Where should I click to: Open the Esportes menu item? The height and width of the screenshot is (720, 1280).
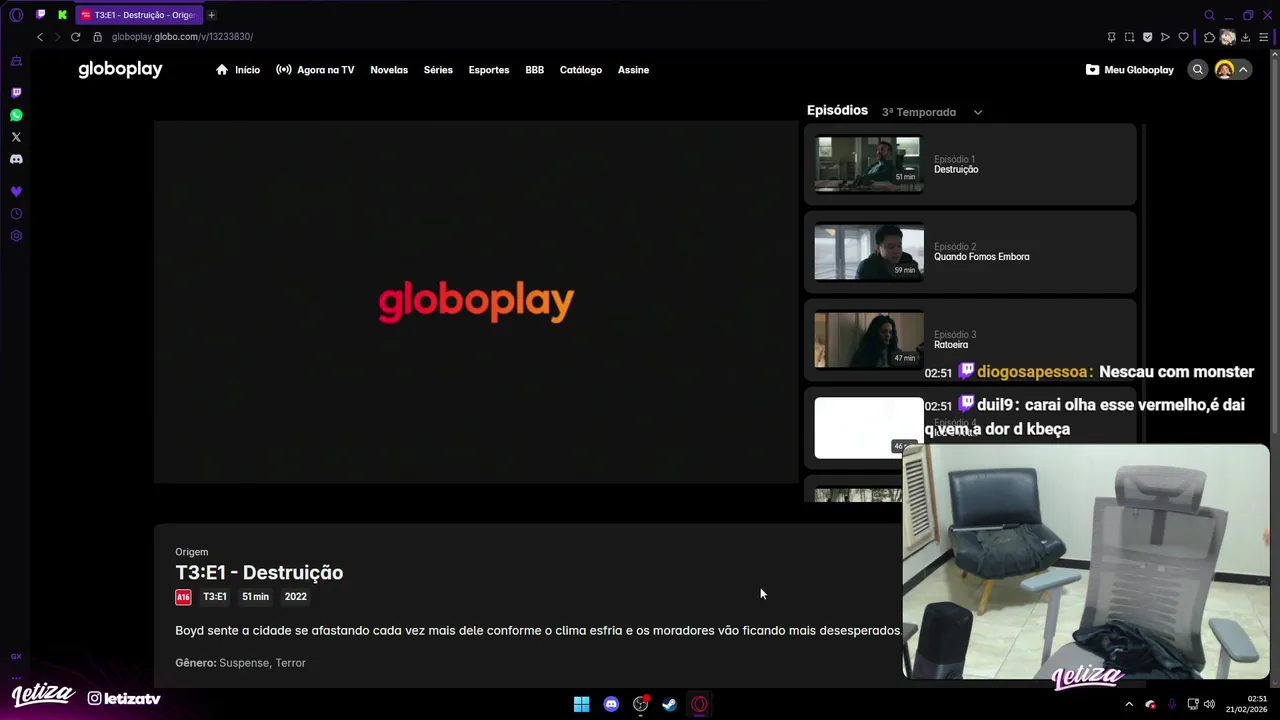point(489,70)
